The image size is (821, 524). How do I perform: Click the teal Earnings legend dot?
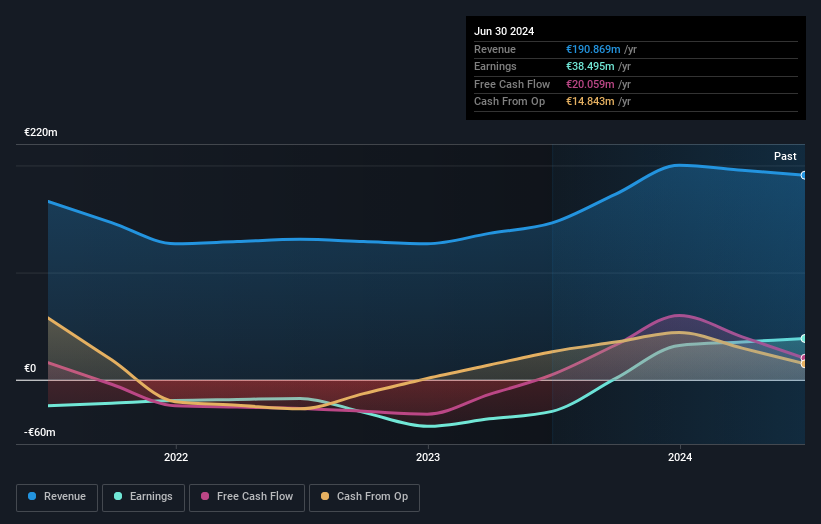[118, 496]
